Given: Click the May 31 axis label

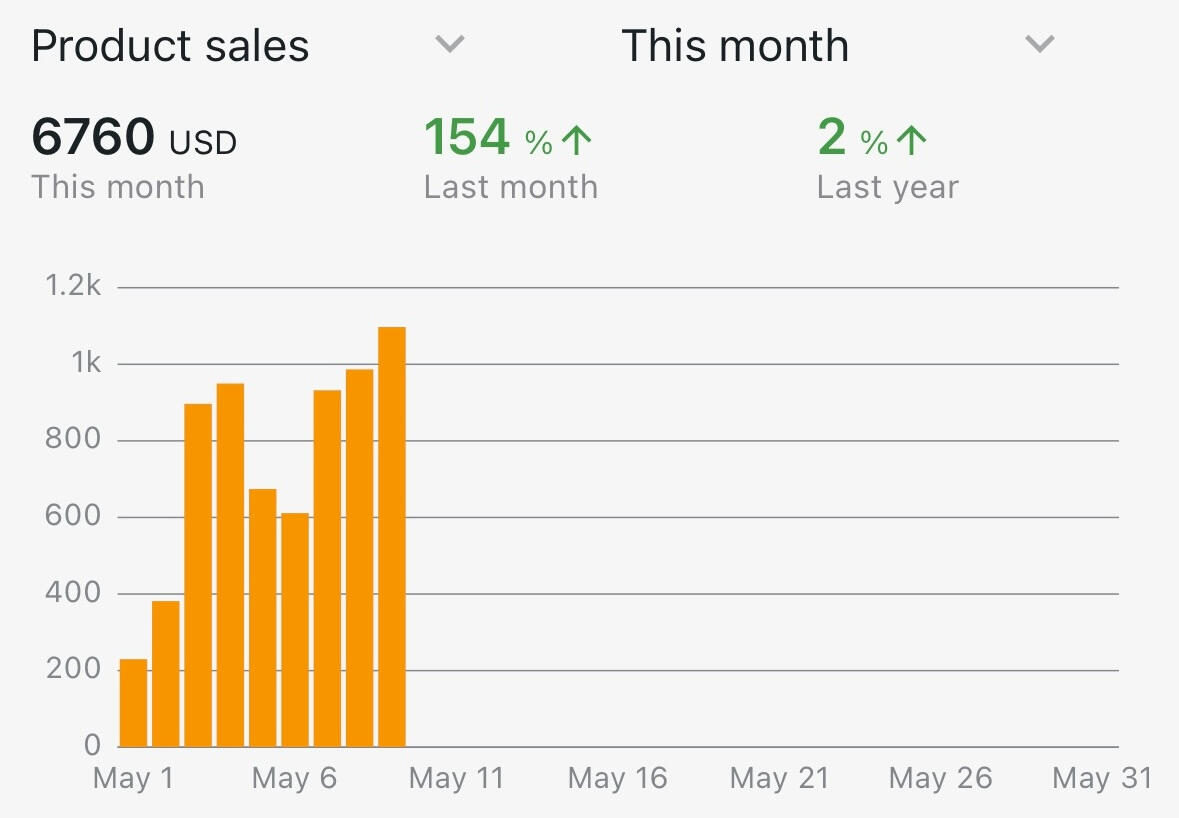Looking at the screenshot, I should pos(1101,779).
